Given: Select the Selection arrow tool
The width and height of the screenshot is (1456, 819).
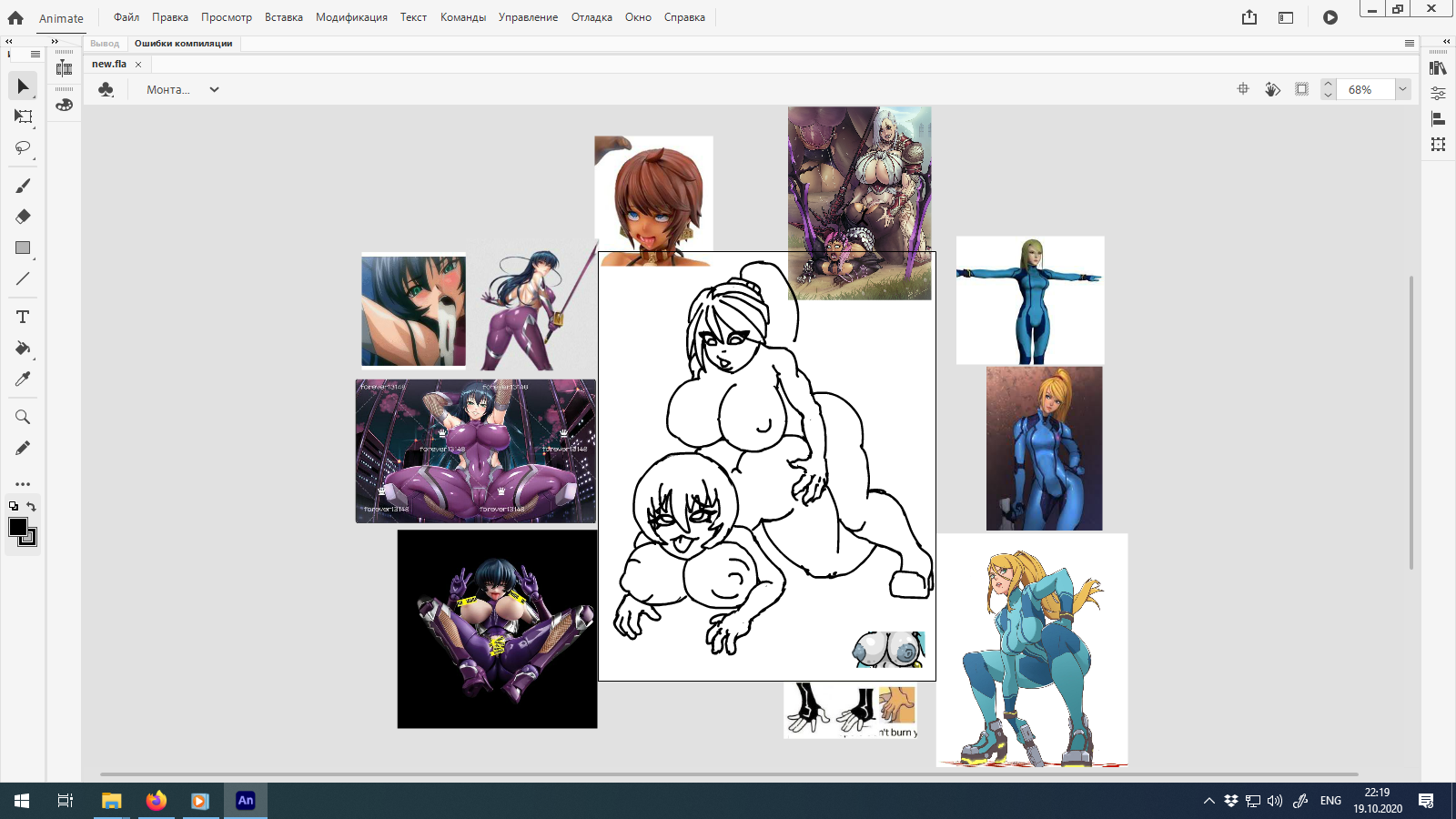Looking at the screenshot, I should tap(23, 86).
